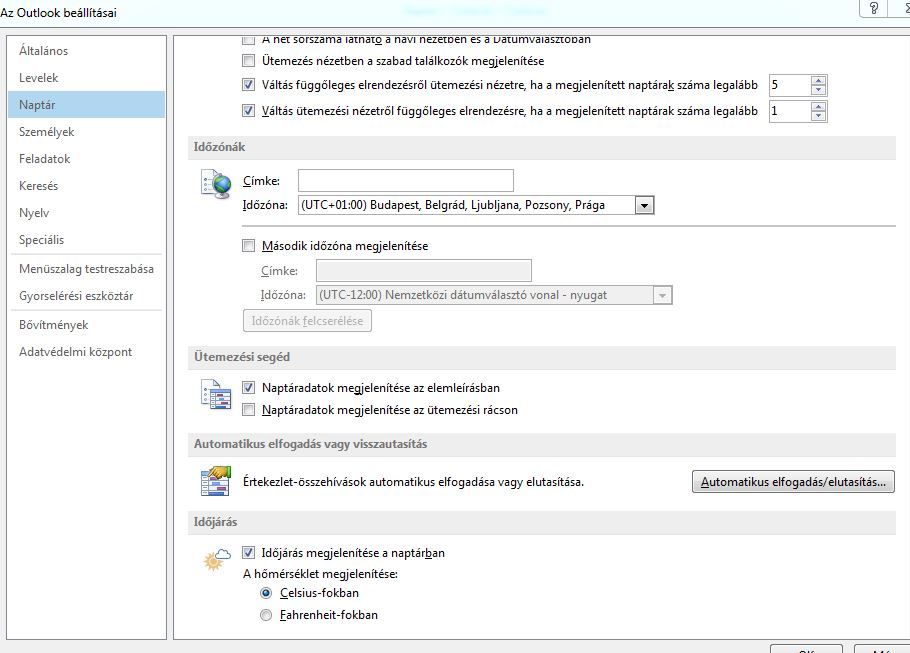Click A hőmérséklet megjelenítése label

click(320, 574)
